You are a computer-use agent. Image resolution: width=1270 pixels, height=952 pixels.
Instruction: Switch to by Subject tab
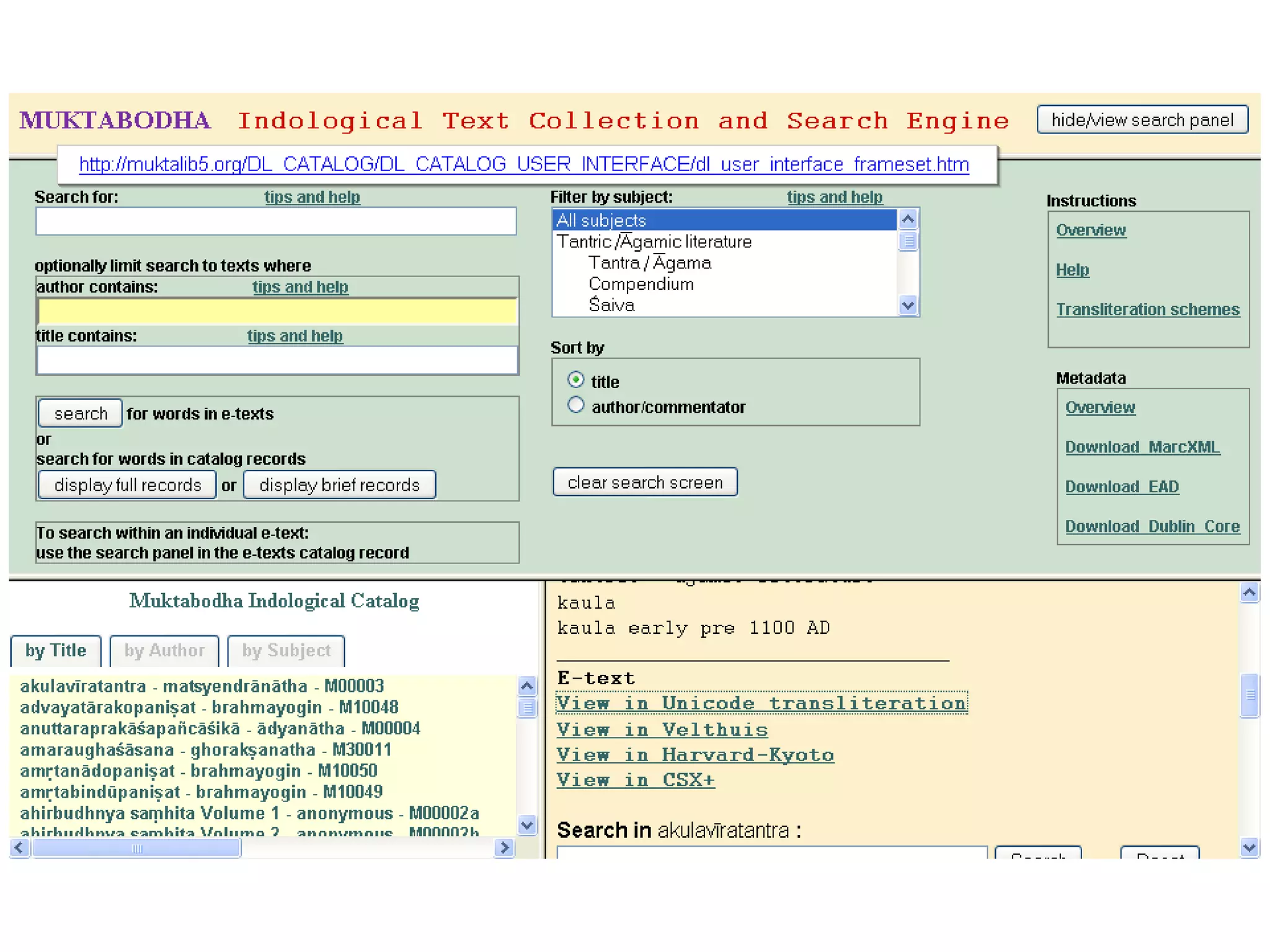point(286,650)
